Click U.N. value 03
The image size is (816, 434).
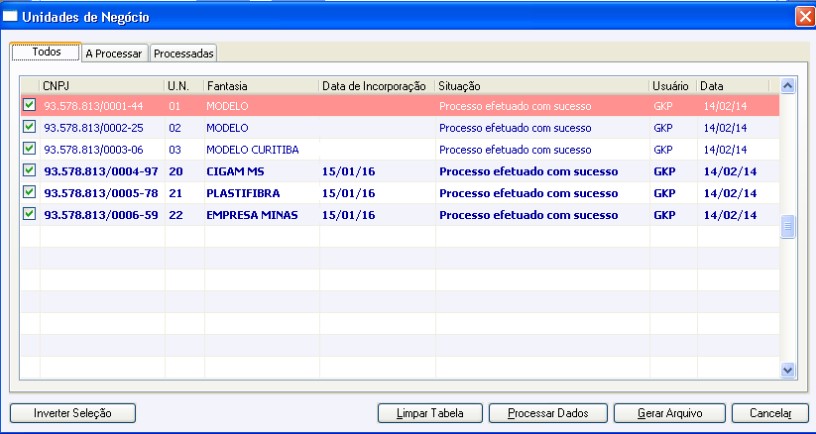[x=175, y=150]
